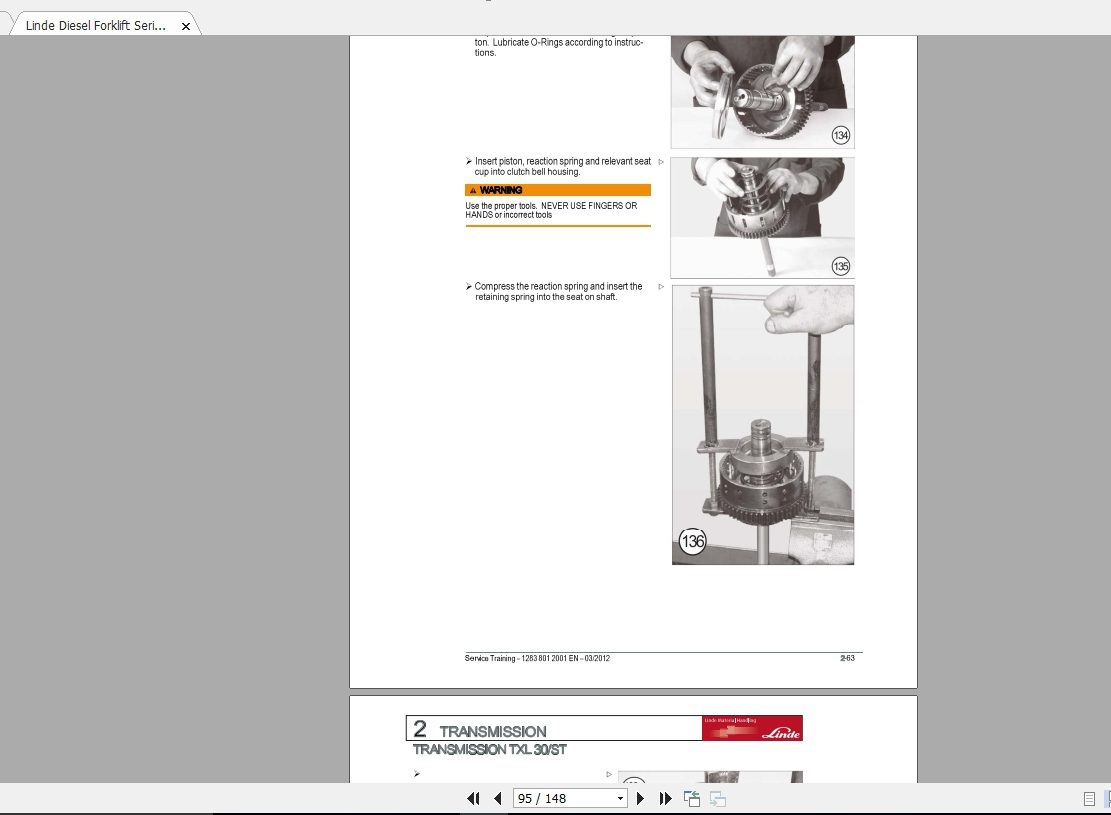Close the Linde Diesel Forklift document tab

click(186, 26)
